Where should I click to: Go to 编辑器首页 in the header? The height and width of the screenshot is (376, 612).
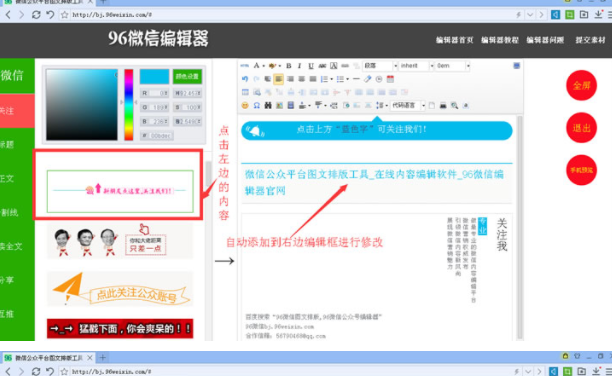click(x=454, y=40)
